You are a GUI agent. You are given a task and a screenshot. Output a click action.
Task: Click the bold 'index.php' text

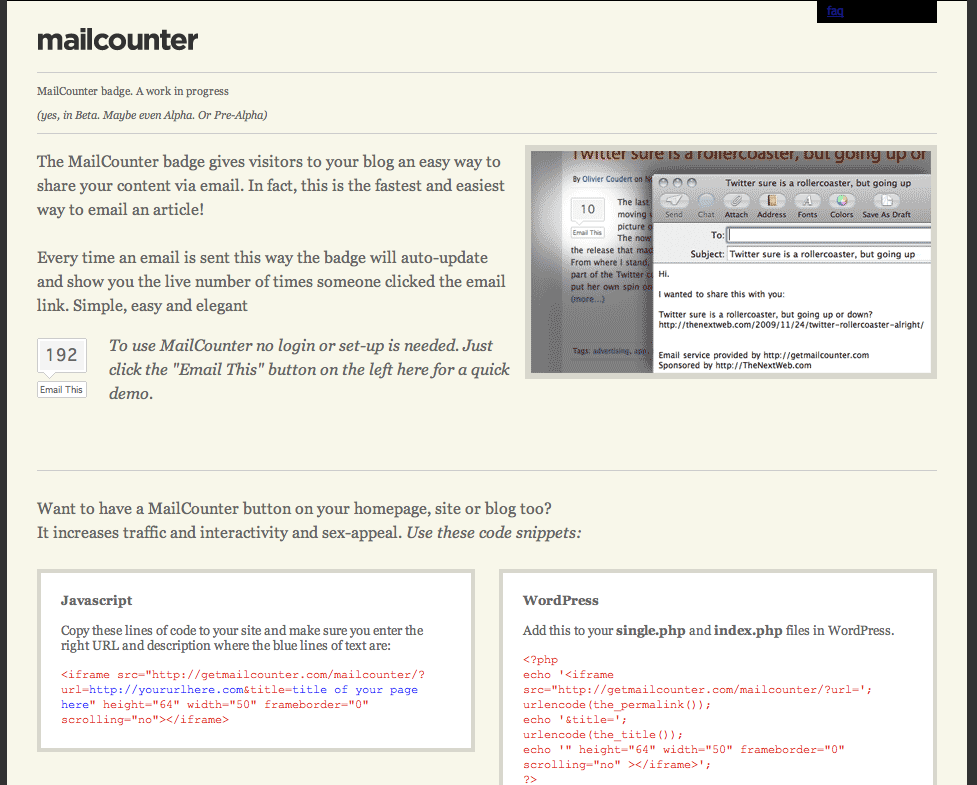point(748,630)
